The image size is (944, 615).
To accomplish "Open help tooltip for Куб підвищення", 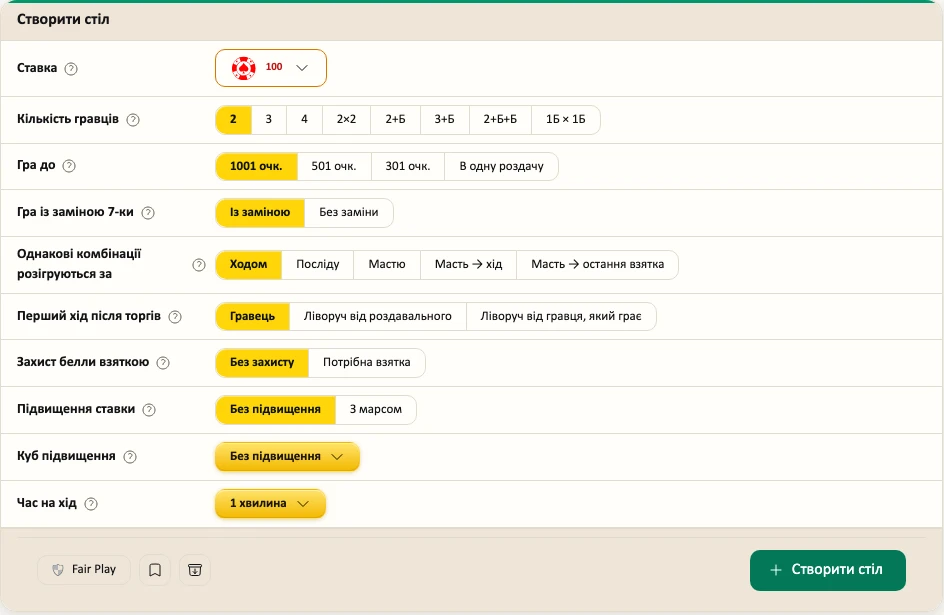I will [129, 457].
